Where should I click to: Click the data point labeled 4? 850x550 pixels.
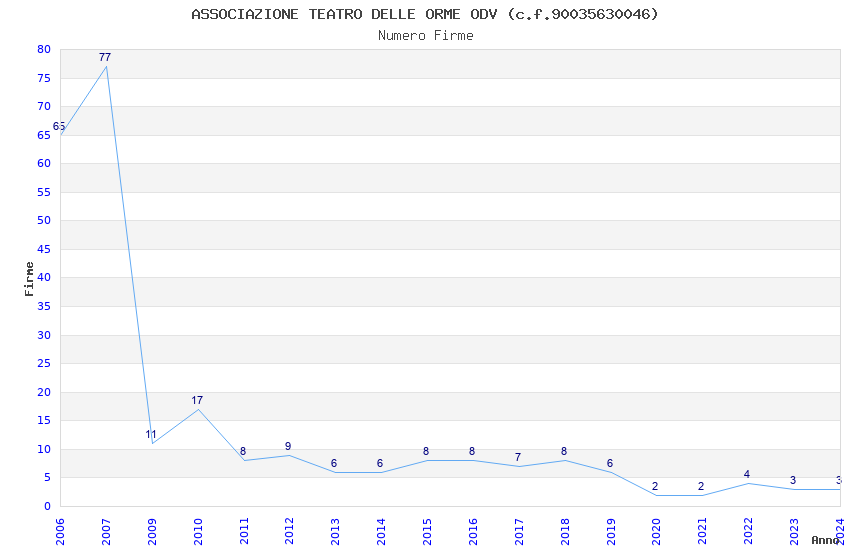pos(747,483)
